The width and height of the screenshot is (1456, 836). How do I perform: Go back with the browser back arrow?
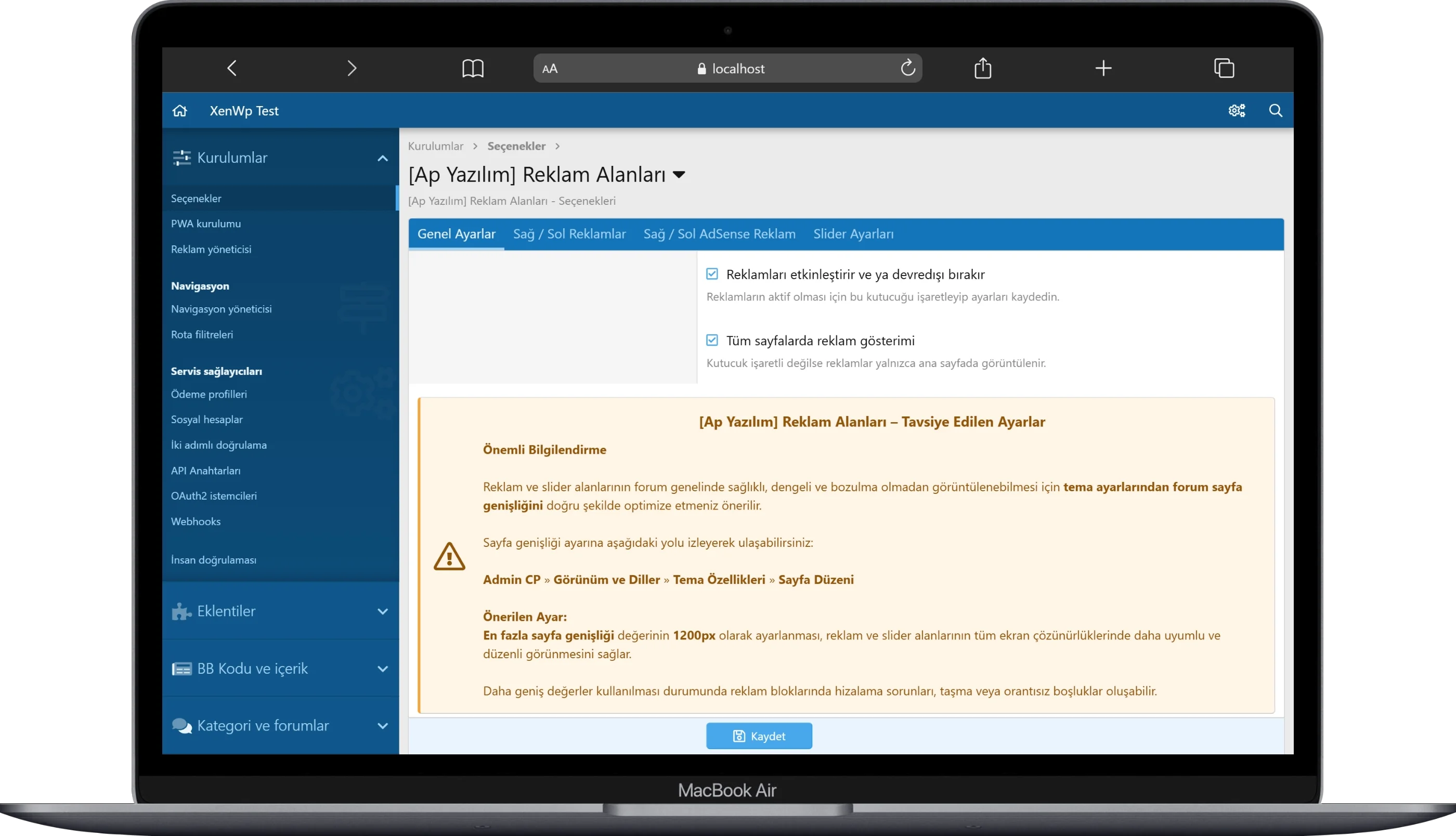click(x=232, y=68)
